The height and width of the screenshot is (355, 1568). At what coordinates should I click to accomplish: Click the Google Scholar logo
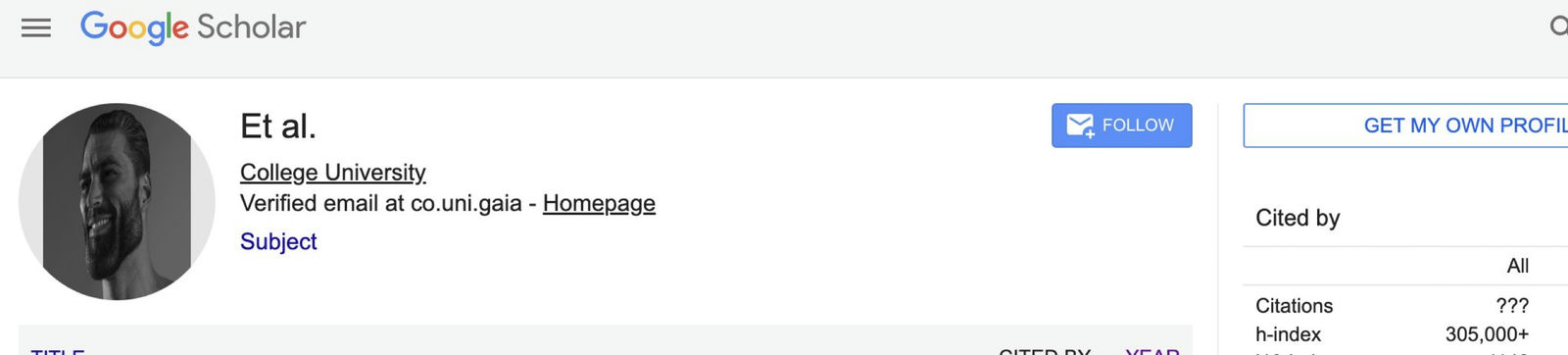(193, 27)
